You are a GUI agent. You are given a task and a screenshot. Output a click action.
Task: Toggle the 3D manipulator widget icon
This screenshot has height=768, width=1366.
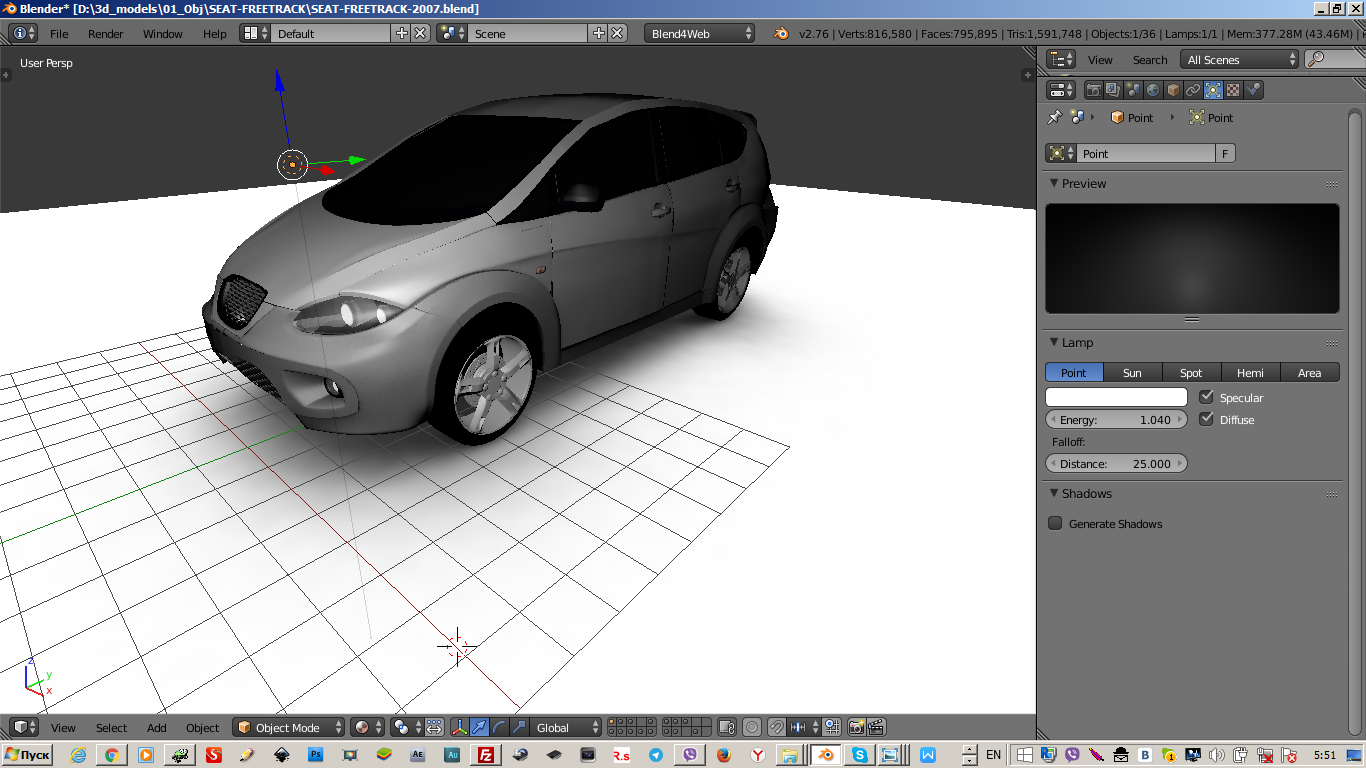click(459, 727)
